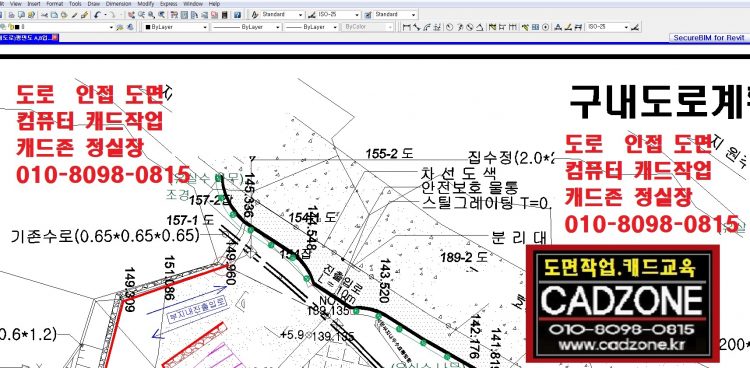Expand the ISO-25 dropdown in Dimension toolbar

(x=626, y=27)
